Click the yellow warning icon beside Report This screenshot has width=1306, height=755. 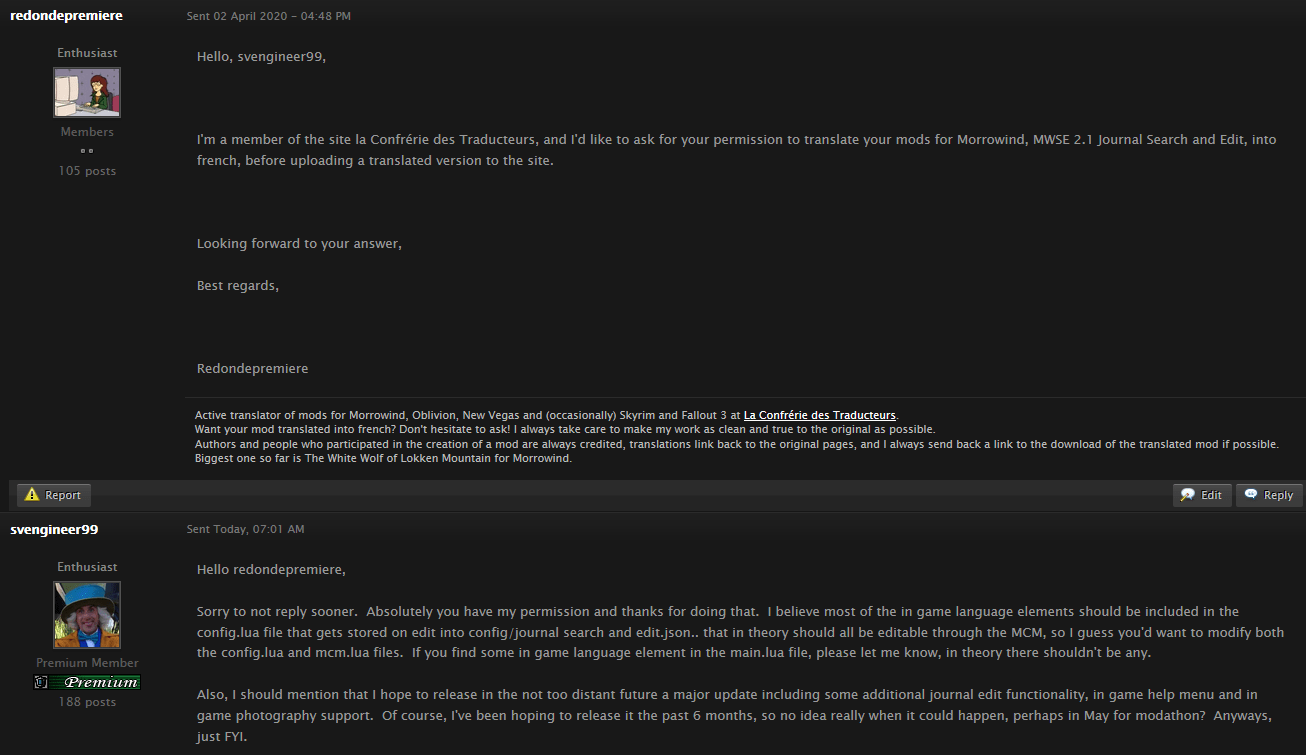point(32,495)
